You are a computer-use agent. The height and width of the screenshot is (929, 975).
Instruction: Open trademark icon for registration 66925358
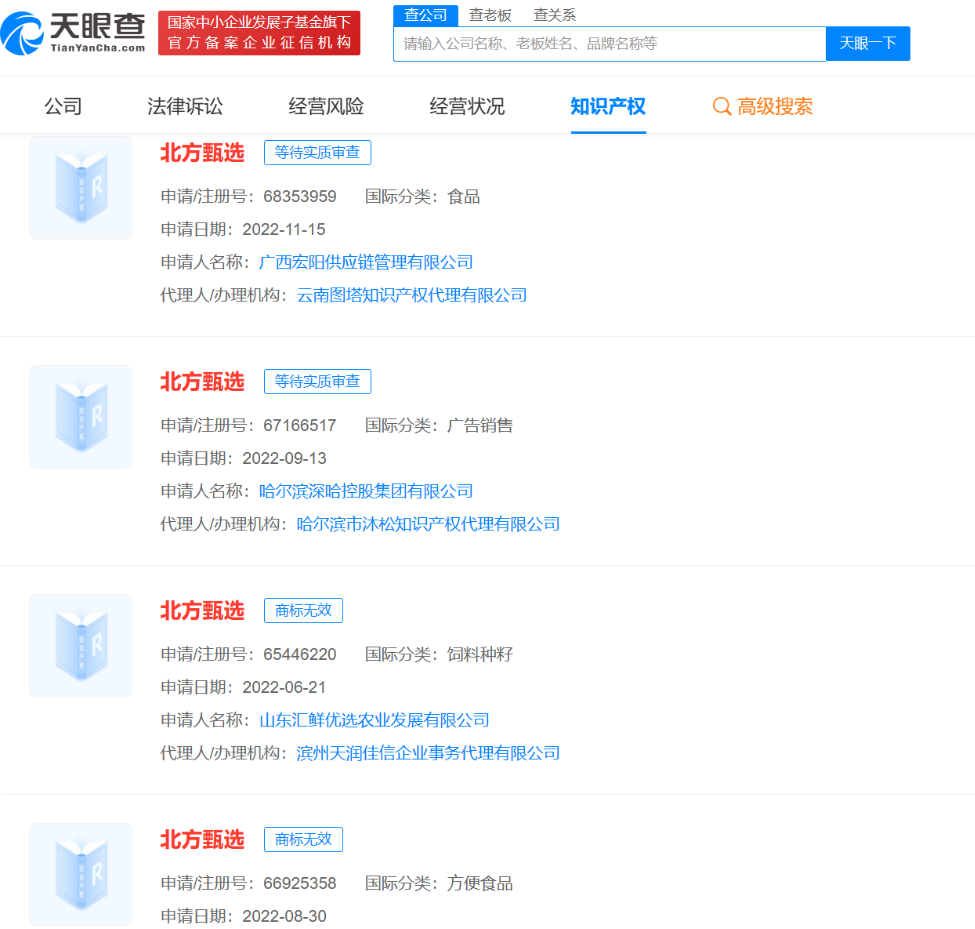click(x=81, y=874)
